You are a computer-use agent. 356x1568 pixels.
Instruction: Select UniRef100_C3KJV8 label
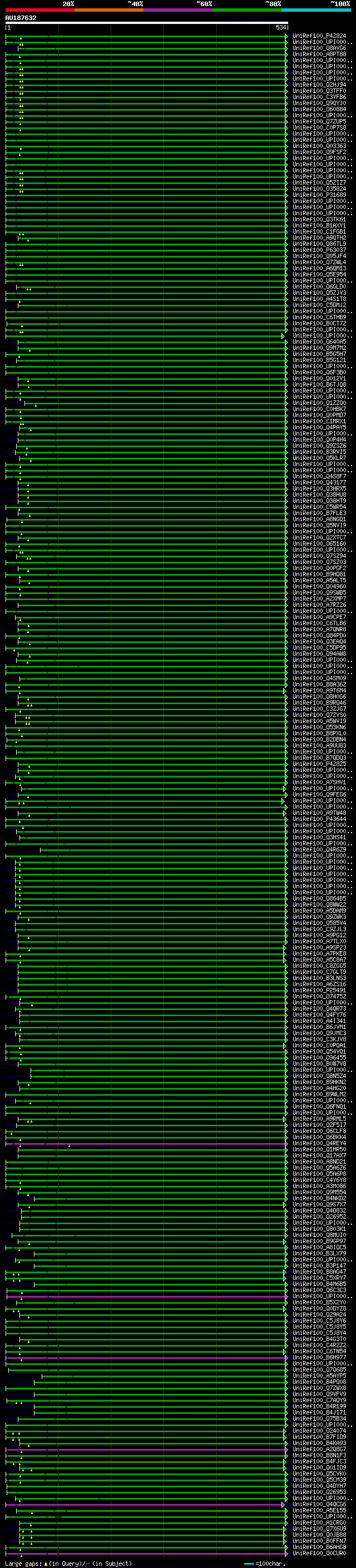(319, 1039)
